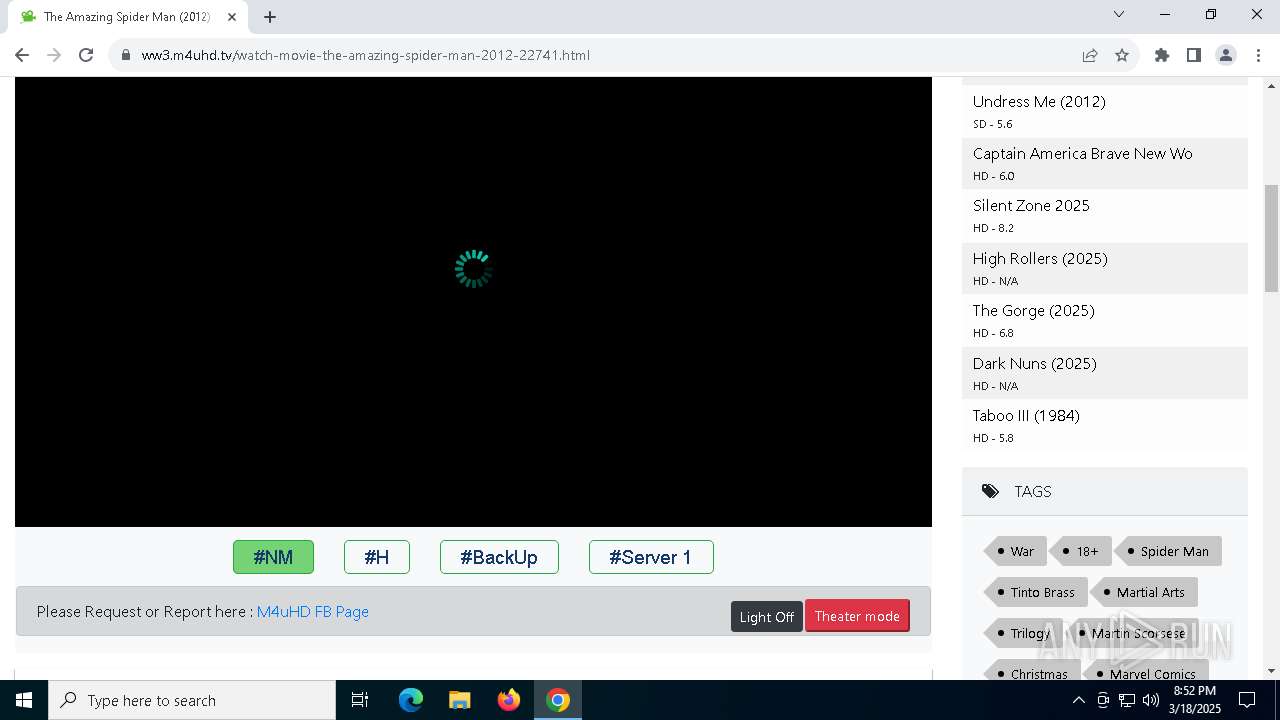Expand the tab search dropdown
The height and width of the screenshot is (720, 1280).
pos(1119,14)
